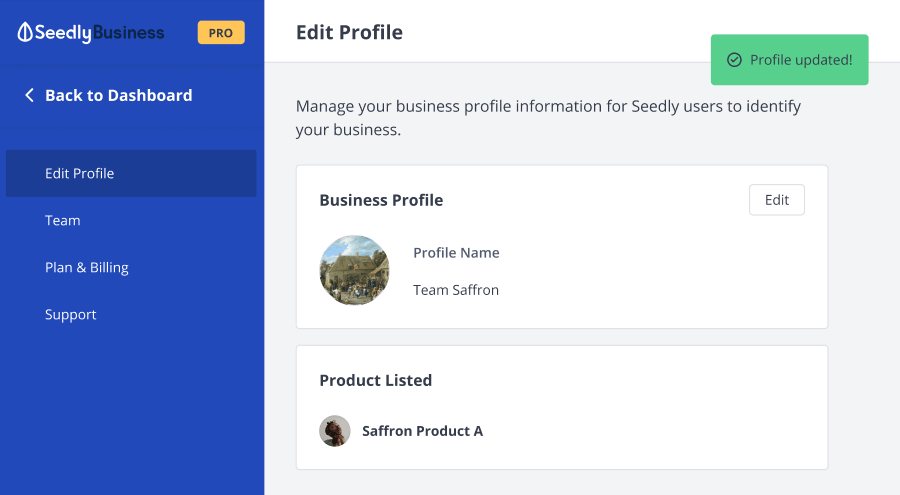900x495 pixels.
Task: Click the back arrow chevron icon
Action: click(29, 95)
